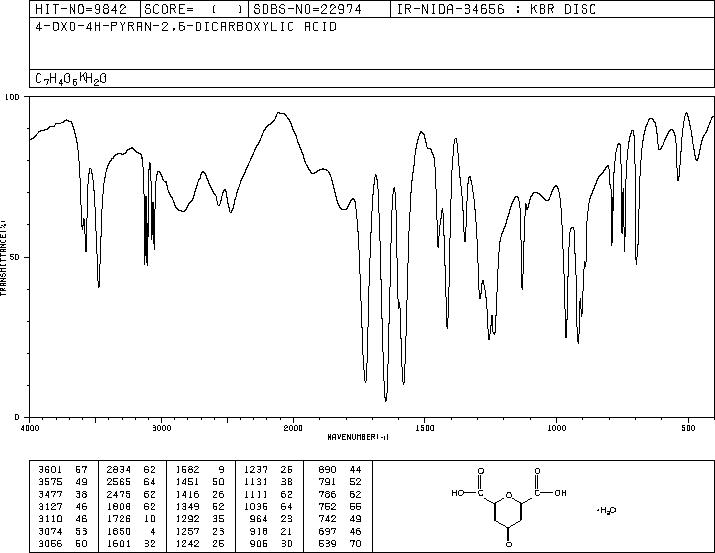This screenshot has width=715, height=553.
Task: Select peak table entry 3575
Action: click(x=63, y=482)
